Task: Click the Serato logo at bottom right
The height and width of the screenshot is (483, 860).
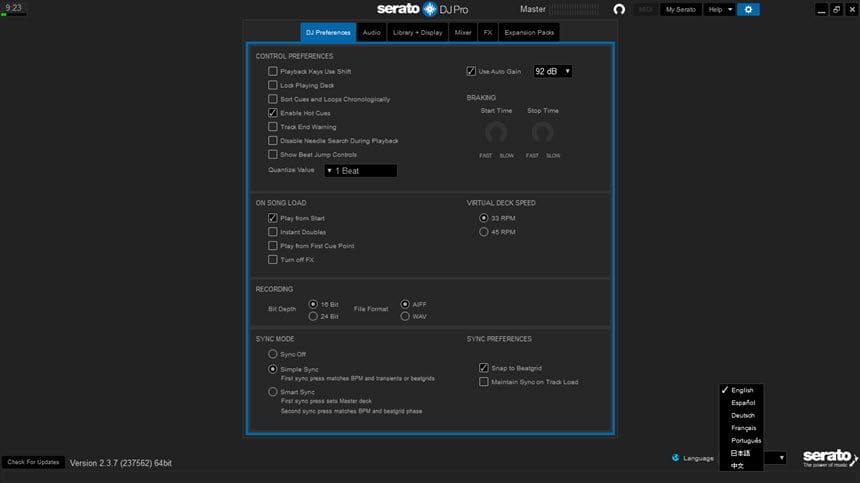Action: [x=830, y=458]
